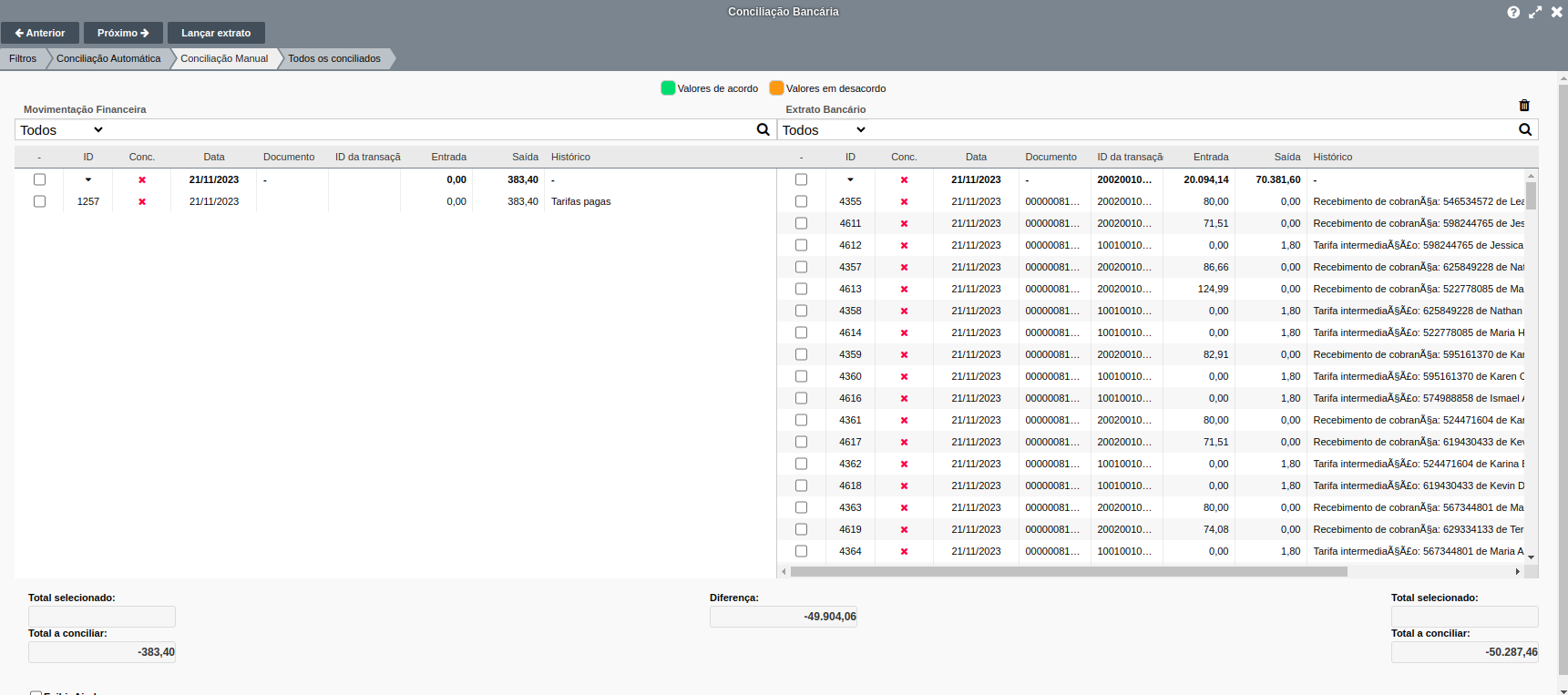This screenshot has height=695, width=1568.
Task: Click red X status for row 4616
Action: [904, 398]
